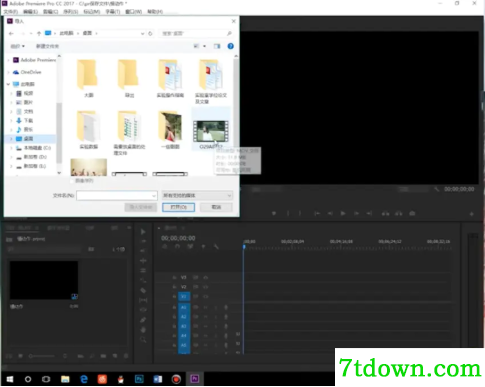Open view options dropdown arrow in dialog

(204, 46)
